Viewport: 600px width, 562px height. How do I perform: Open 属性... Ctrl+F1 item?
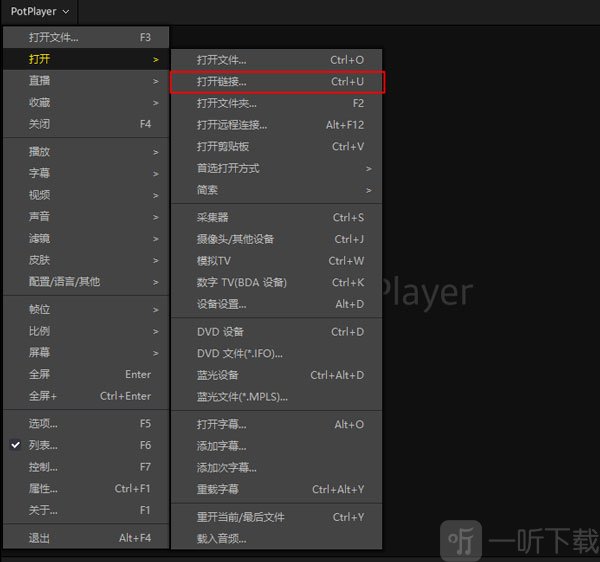point(86,489)
